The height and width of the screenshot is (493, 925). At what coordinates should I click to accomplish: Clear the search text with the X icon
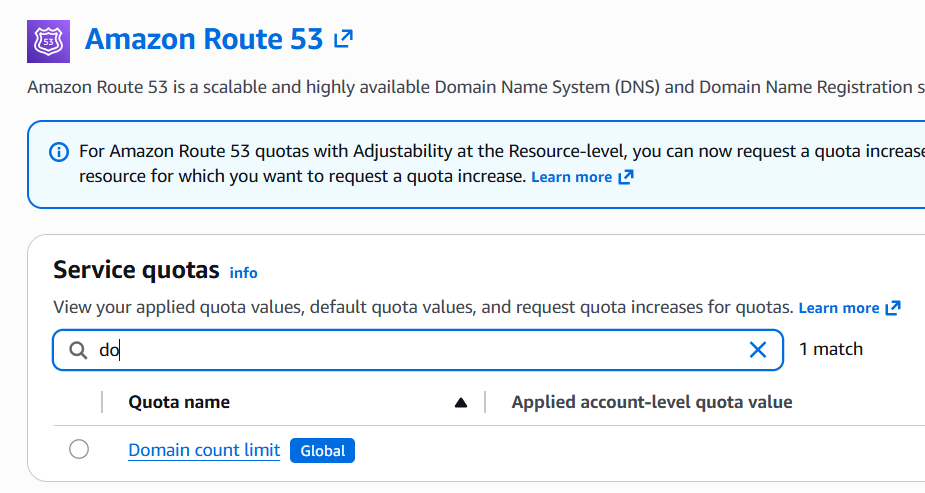(758, 350)
